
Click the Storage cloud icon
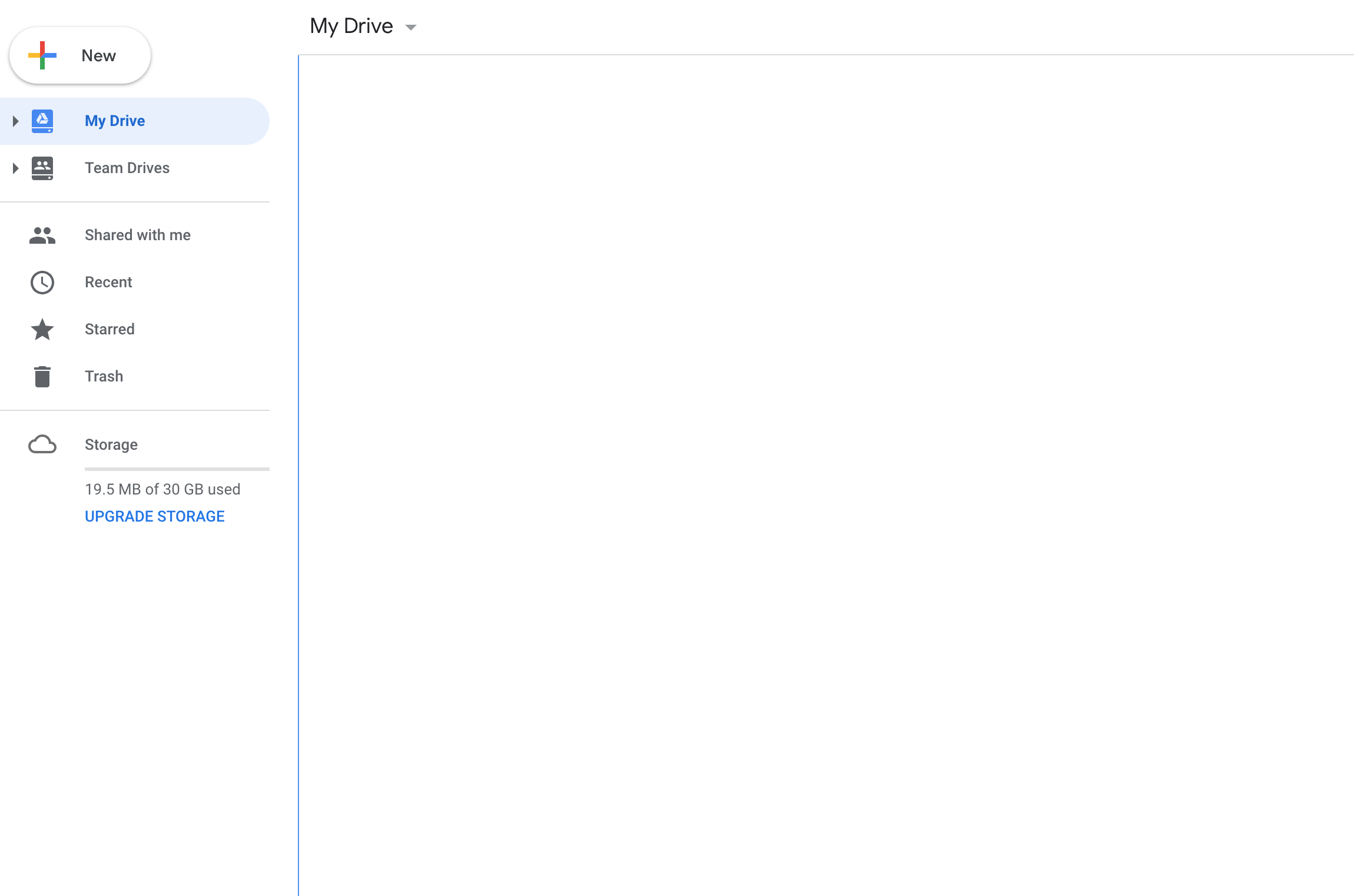click(42, 444)
